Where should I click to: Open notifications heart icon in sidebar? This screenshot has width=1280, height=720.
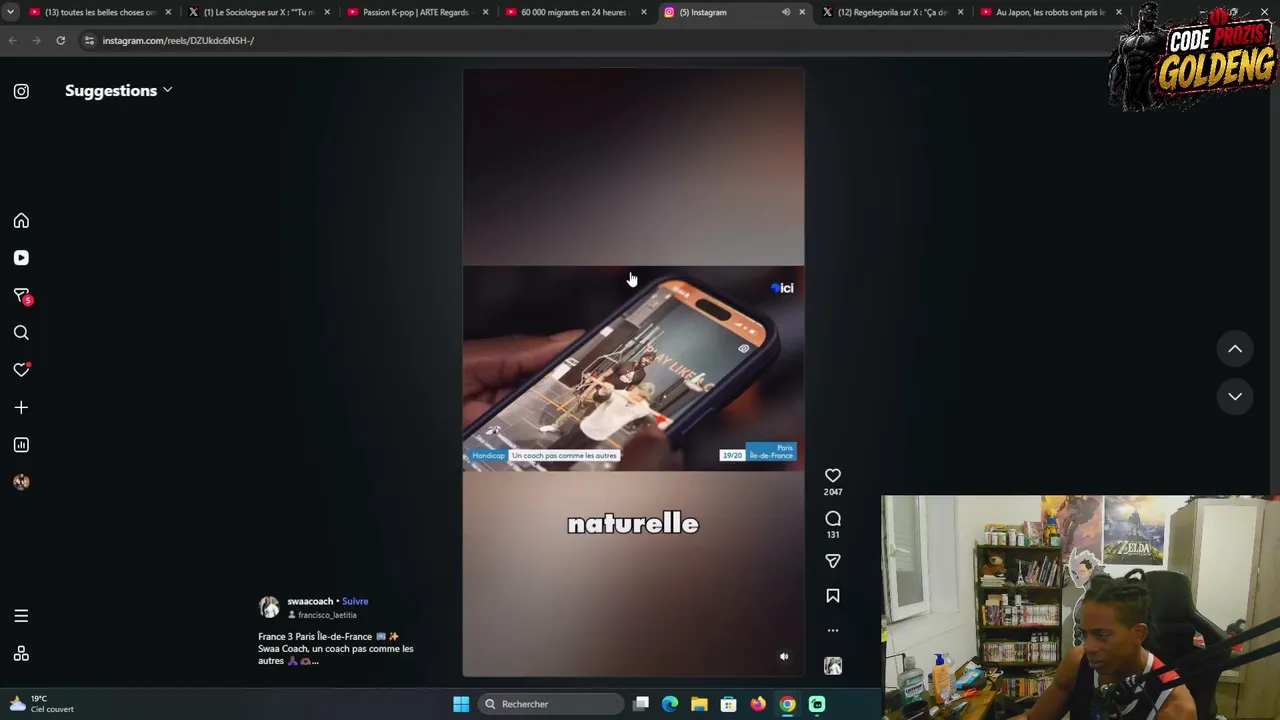tap(21, 370)
